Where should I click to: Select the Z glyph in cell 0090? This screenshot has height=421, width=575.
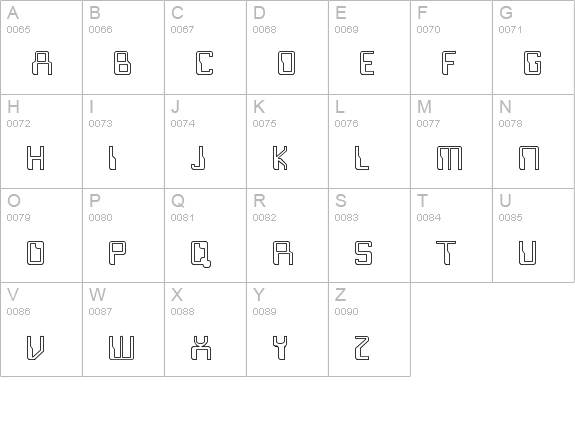(x=362, y=347)
